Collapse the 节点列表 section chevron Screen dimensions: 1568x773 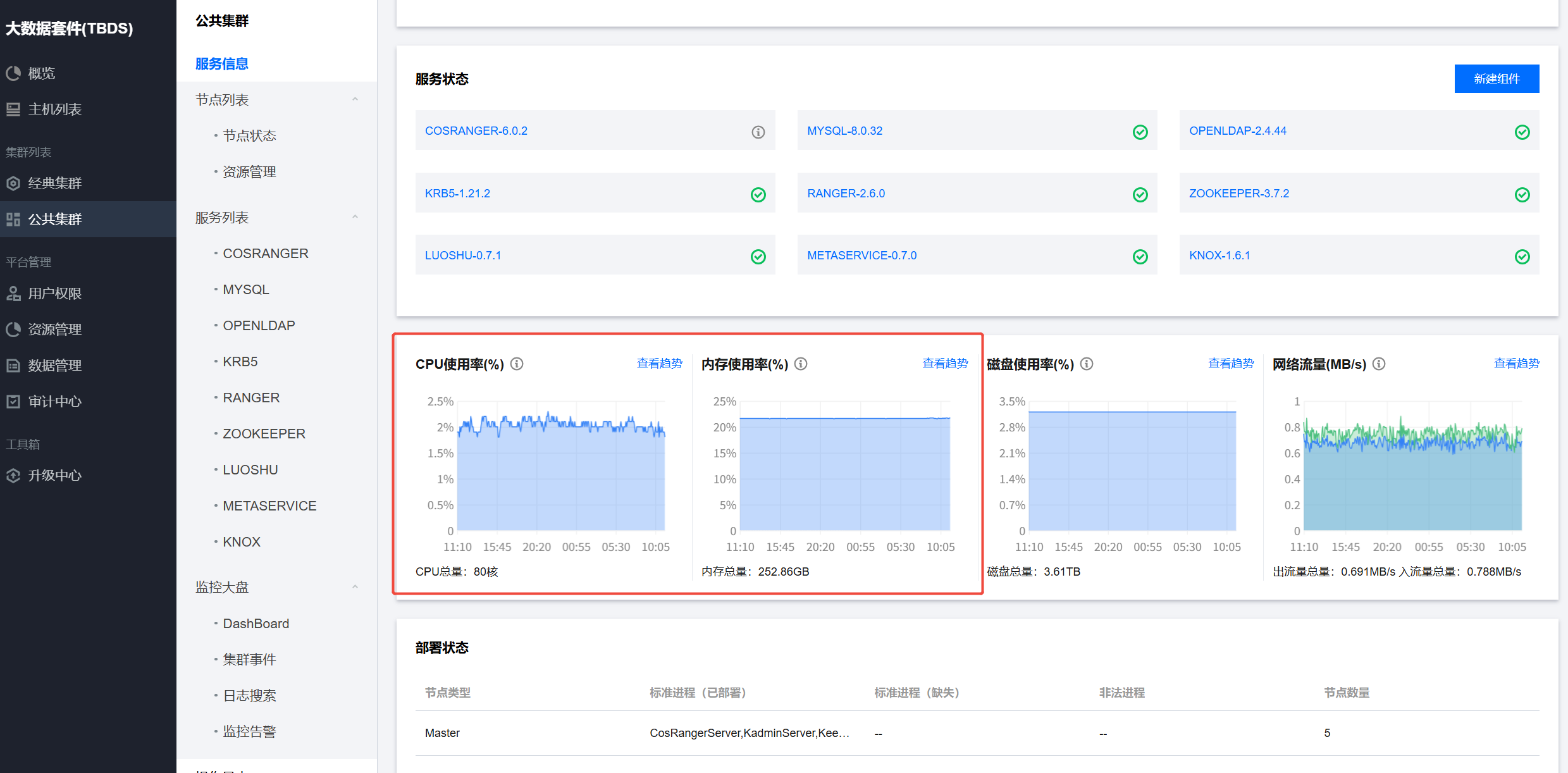(355, 99)
